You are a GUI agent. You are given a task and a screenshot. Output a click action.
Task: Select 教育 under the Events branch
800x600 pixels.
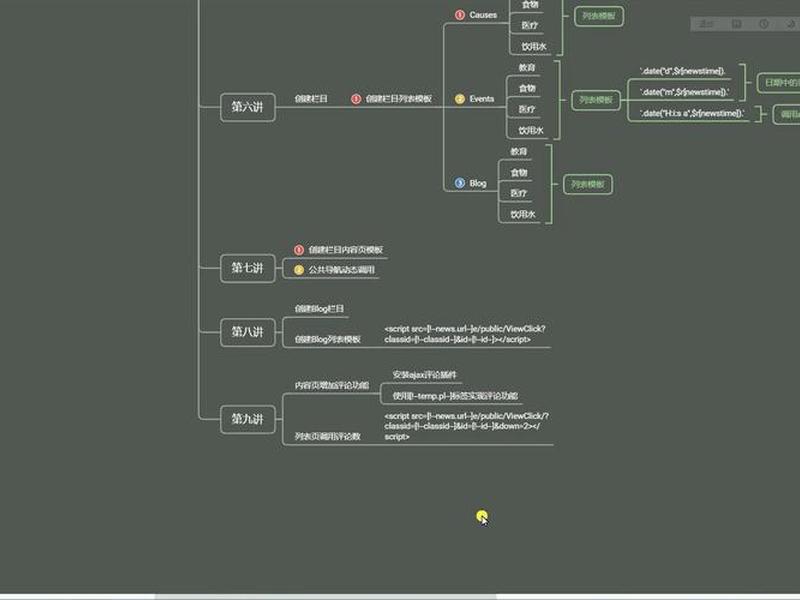pyautogui.click(x=527, y=67)
